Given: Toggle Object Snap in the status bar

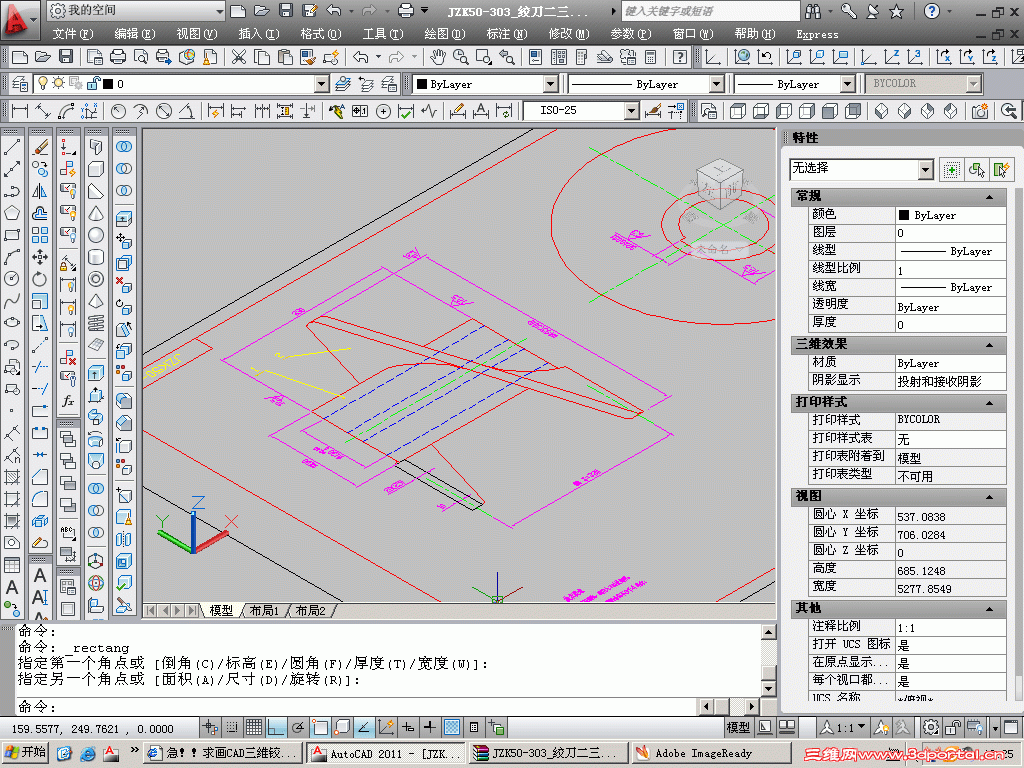Looking at the screenshot, I should pos(320,727).
